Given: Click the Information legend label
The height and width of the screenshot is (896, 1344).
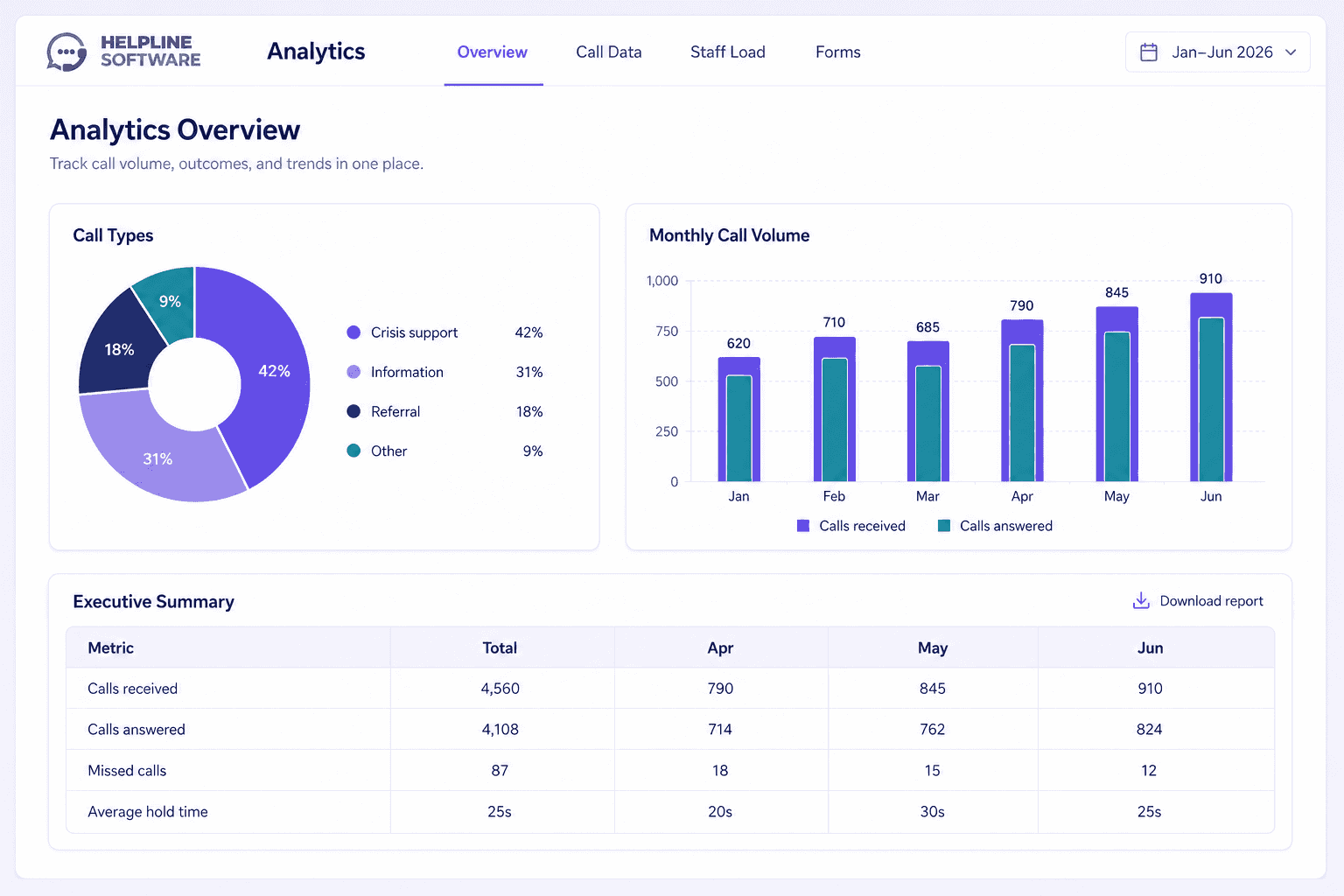Looking at the screenshot, I should 407,372.
